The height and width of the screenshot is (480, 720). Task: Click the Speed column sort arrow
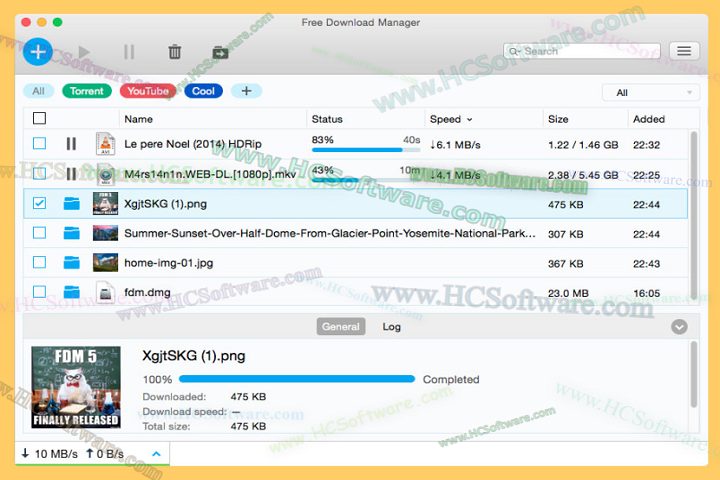click(x=470, y=119)
